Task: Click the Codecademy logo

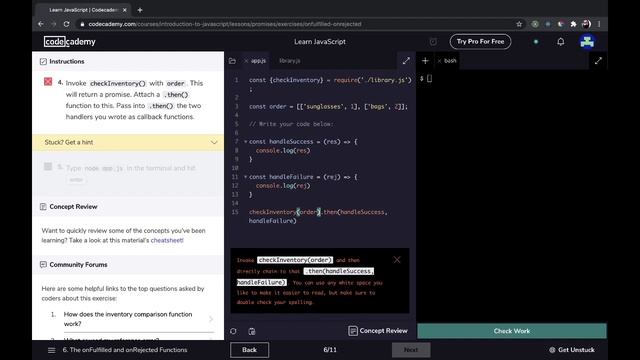Action: click(70, 42)
